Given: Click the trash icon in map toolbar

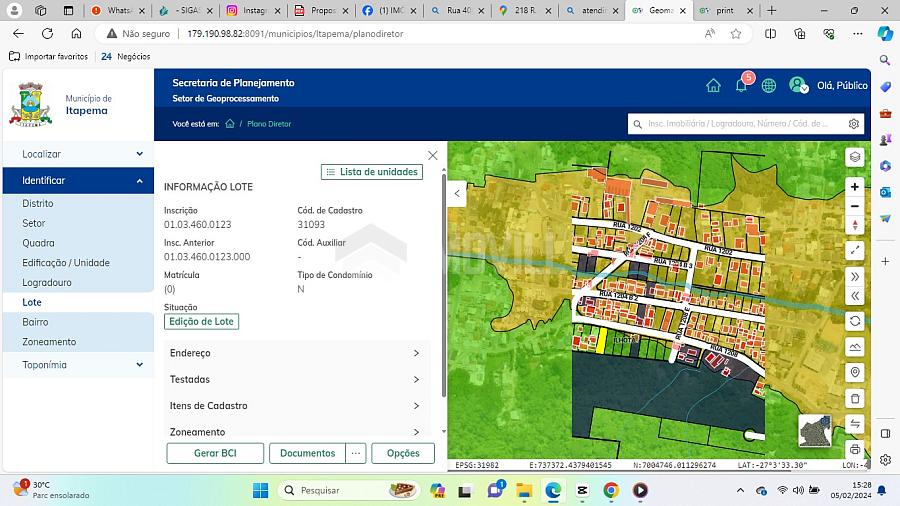Looking at the screenshot, I should [854, 398].
